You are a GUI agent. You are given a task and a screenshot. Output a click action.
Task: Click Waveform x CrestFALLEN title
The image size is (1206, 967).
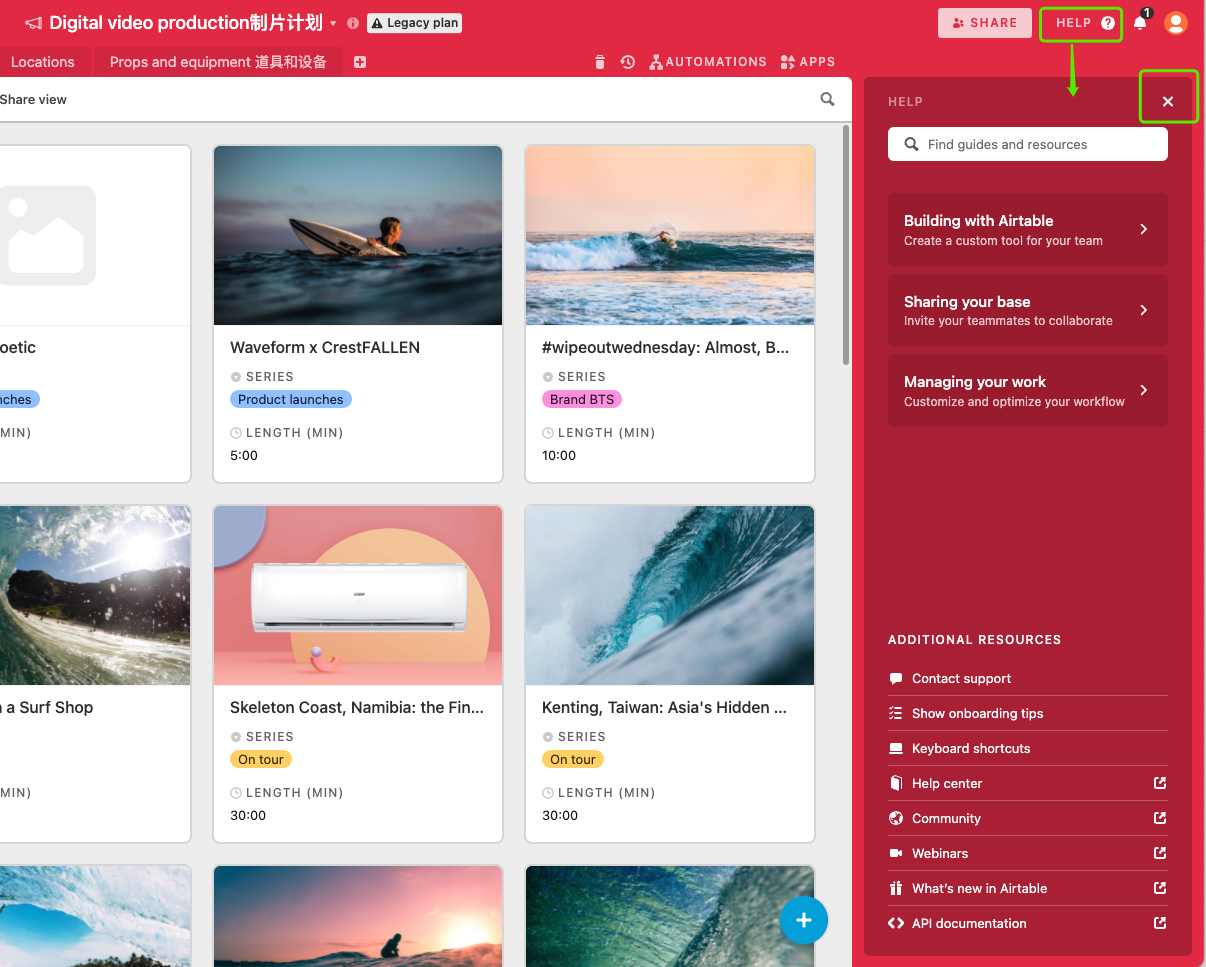pos(325,347)
